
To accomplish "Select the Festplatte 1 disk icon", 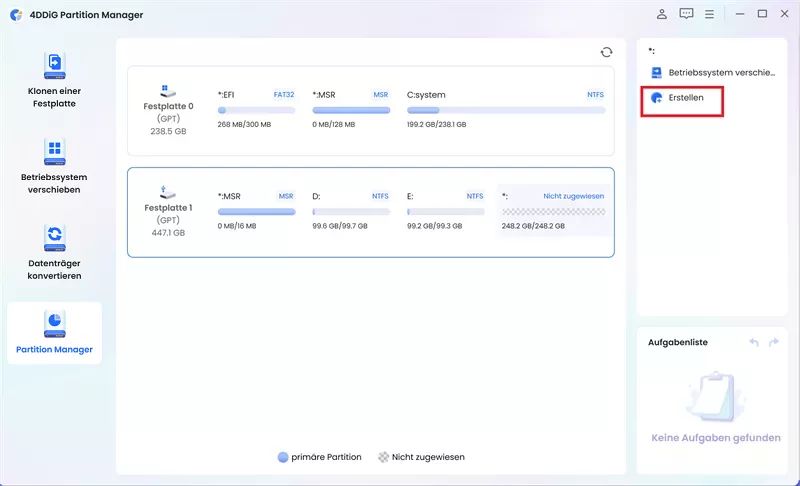I will (x=168, y=193).
